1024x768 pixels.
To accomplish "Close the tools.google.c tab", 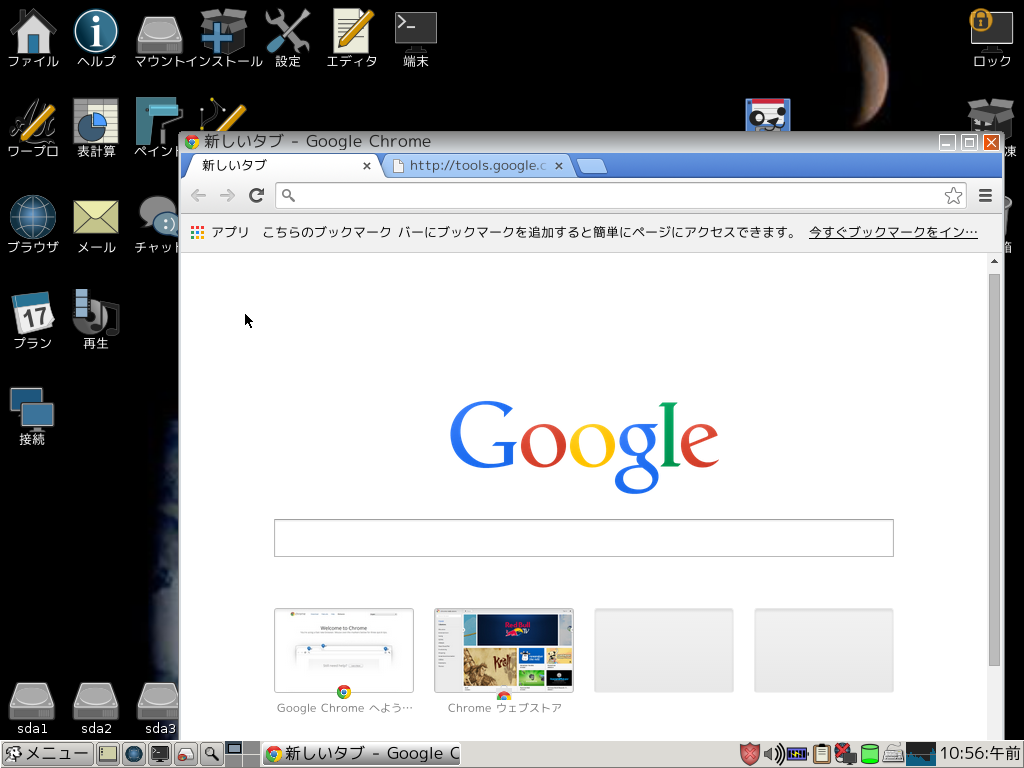I will point(559,166).
